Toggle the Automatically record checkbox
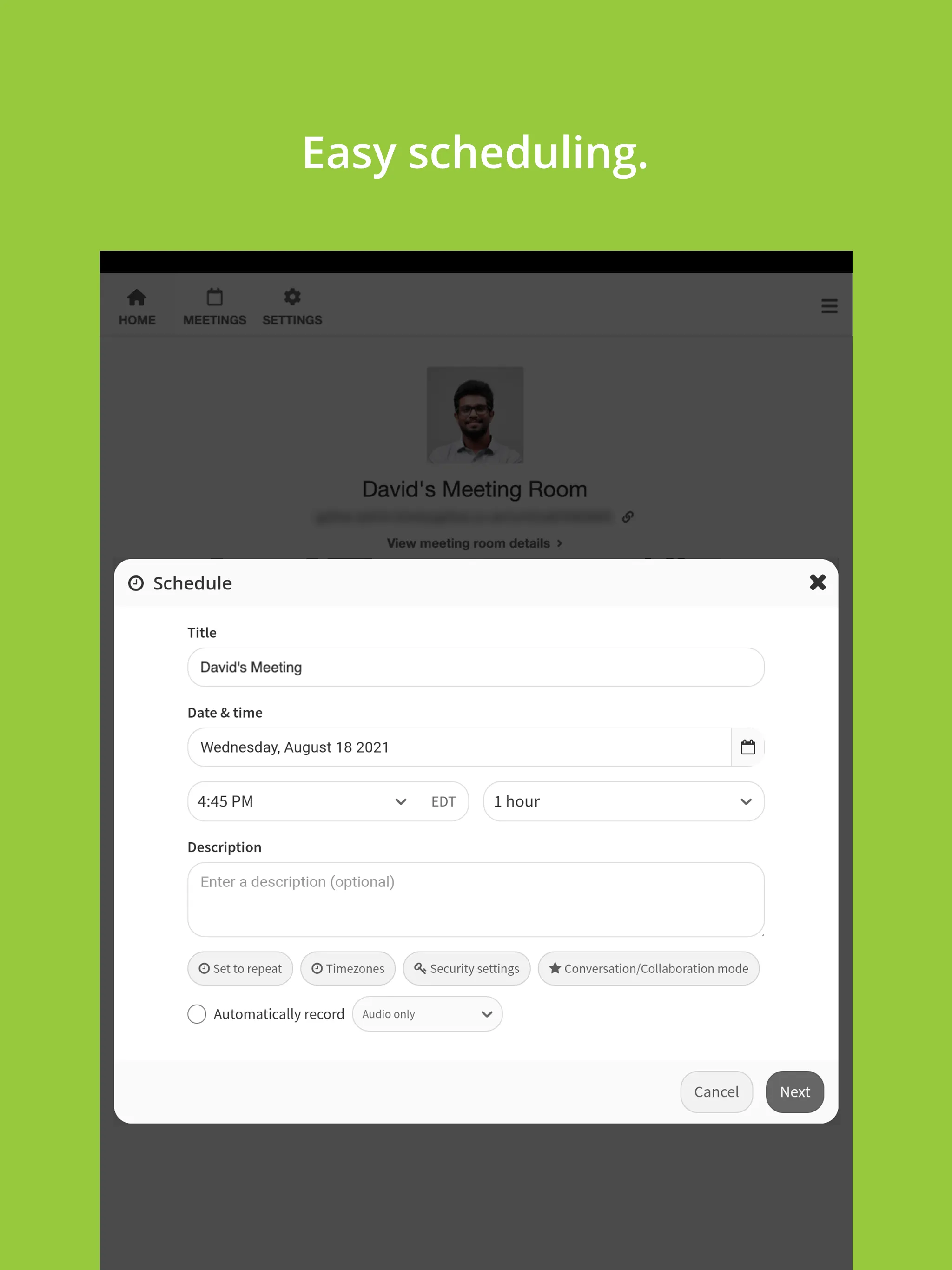Screen dimensions: 952x1270 click(x=197, y=1014)
